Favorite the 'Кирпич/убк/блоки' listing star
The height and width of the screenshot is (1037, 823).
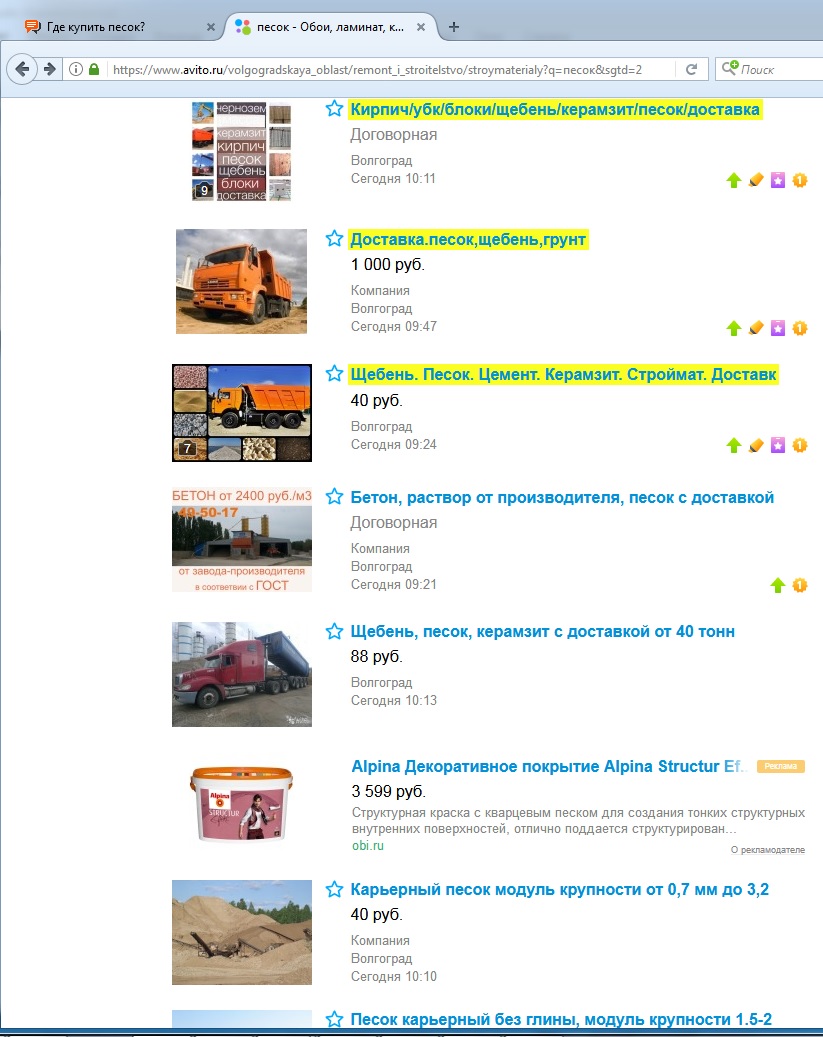[335, 108]
